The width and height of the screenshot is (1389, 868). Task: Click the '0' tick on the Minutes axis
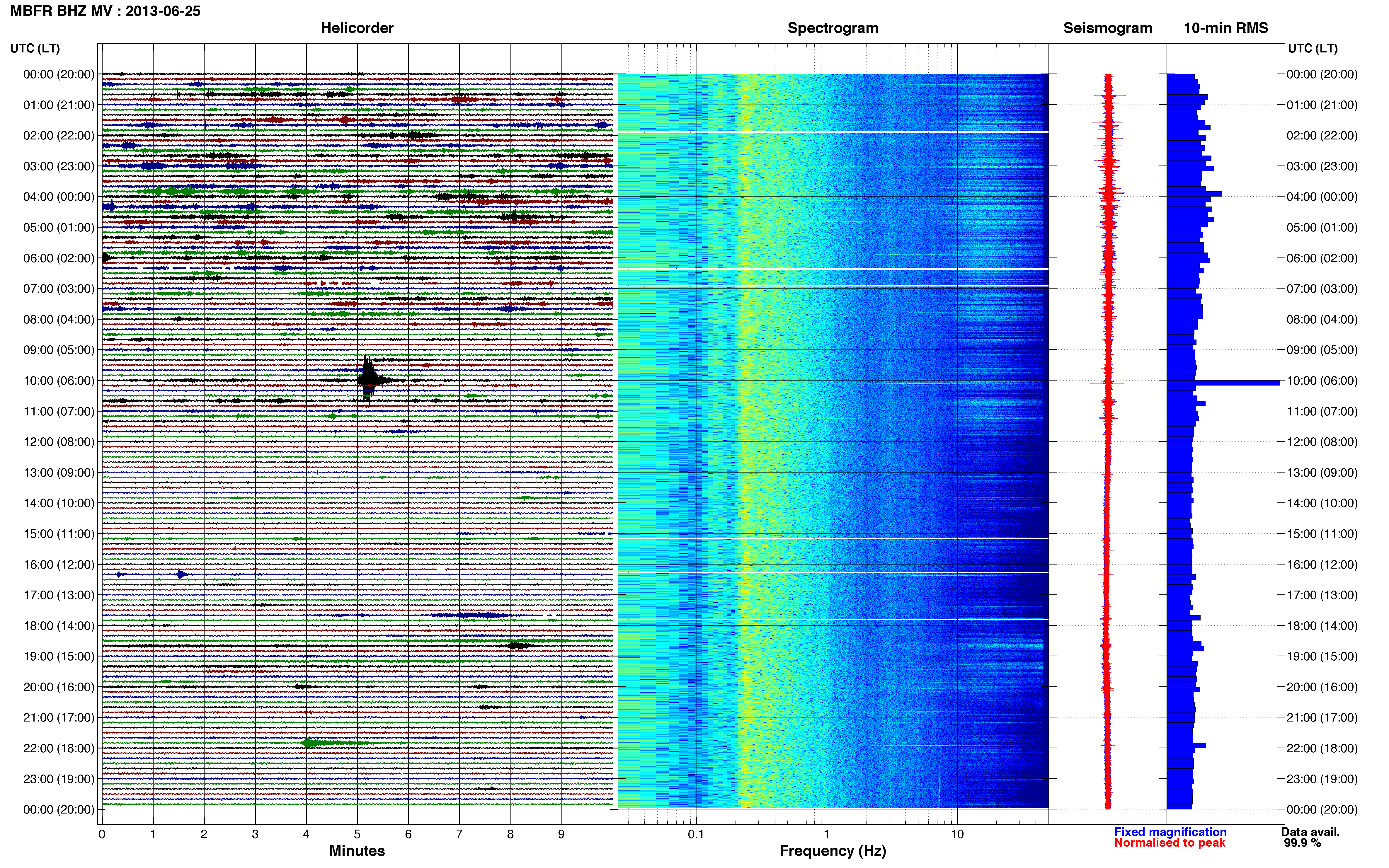pos(102,835)
